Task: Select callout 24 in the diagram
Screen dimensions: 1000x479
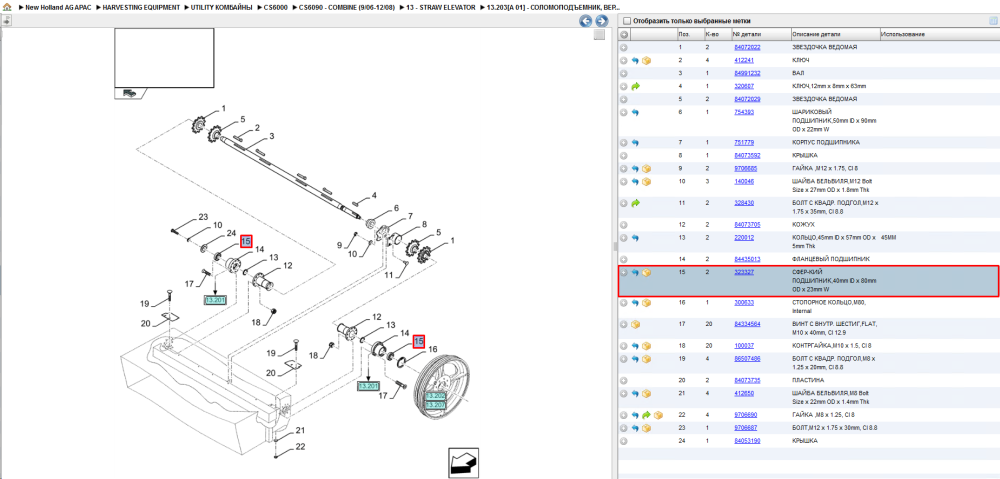Action: coord(231,232)
